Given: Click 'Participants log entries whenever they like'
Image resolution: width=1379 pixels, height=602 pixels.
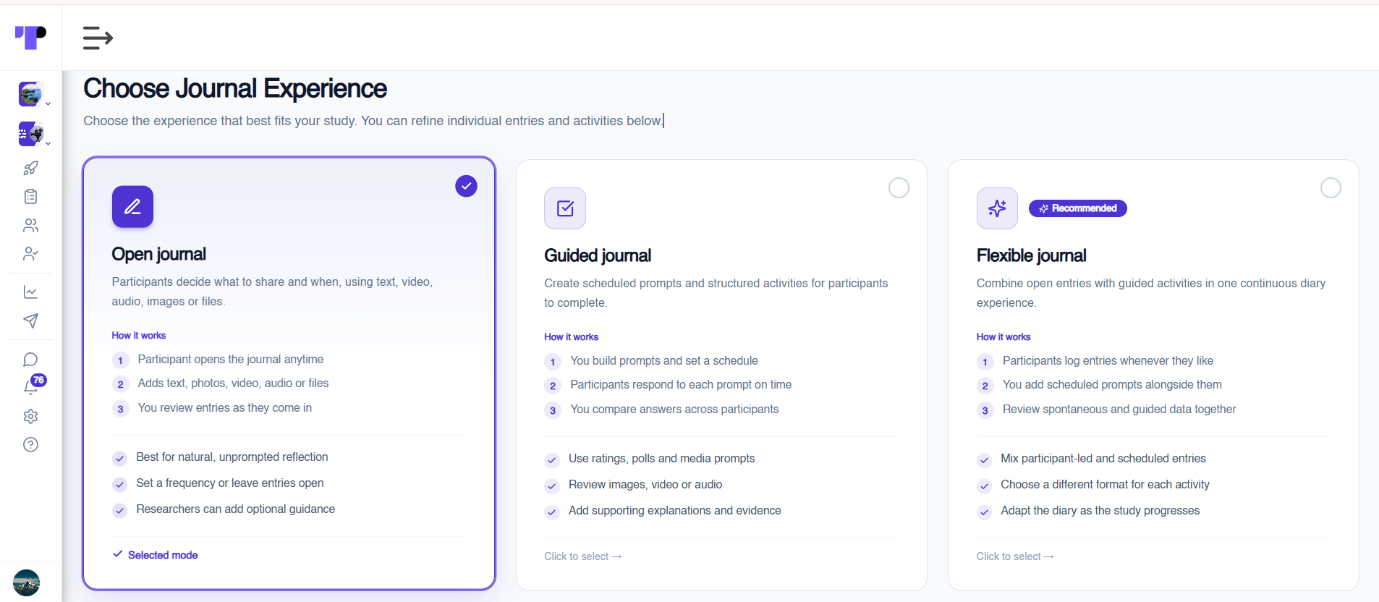Looking at the screenshot, I should (x=1108, y=361).
